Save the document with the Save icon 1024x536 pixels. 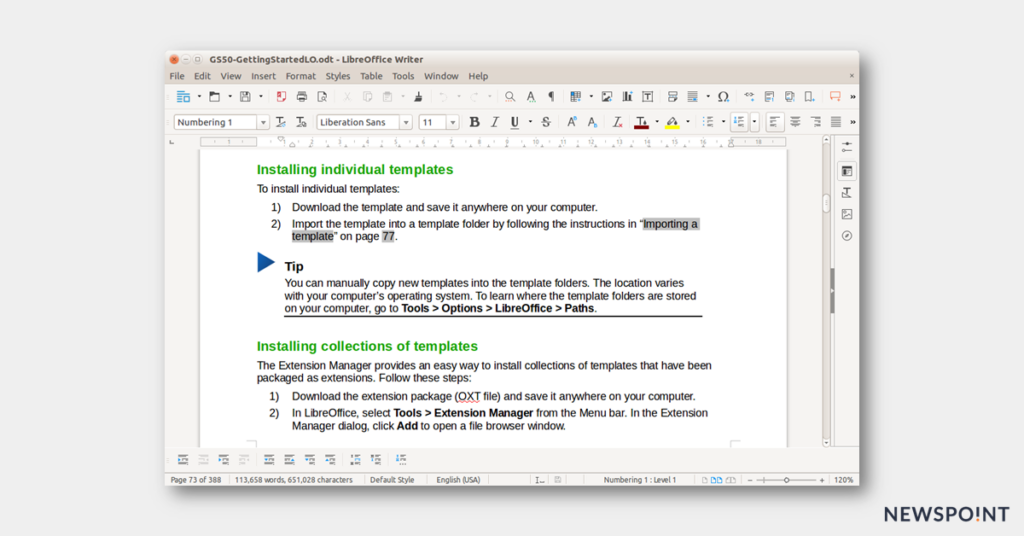pyautogui.click(x=245, y=97)
